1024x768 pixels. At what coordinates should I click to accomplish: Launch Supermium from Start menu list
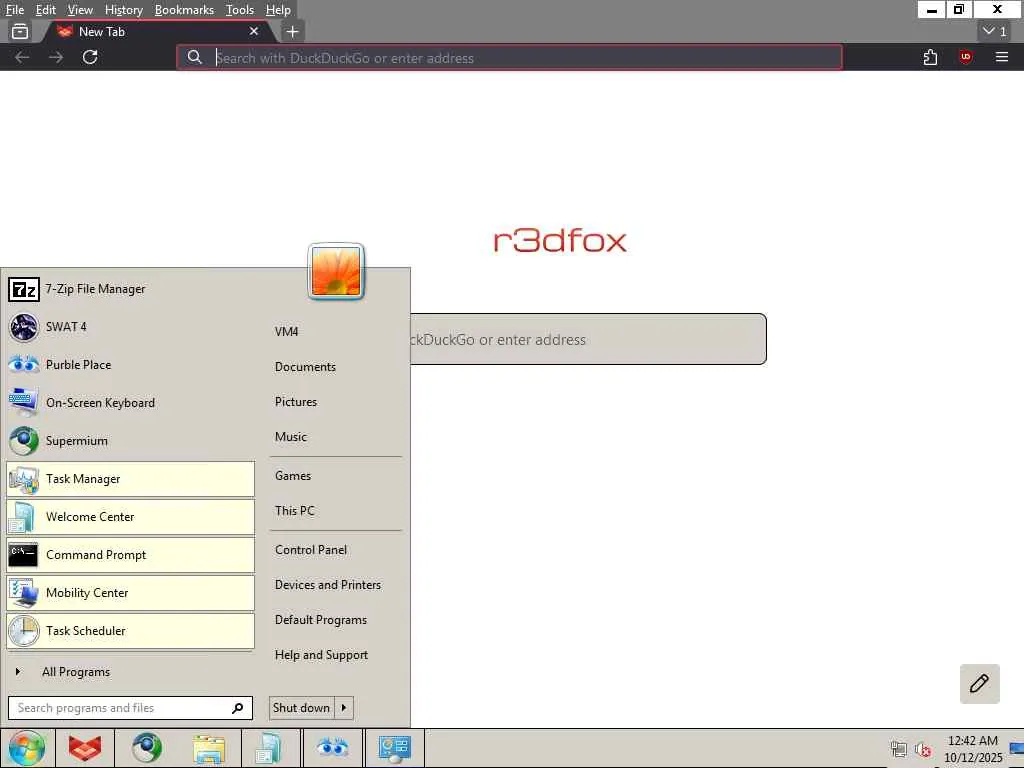coord(130,441)
